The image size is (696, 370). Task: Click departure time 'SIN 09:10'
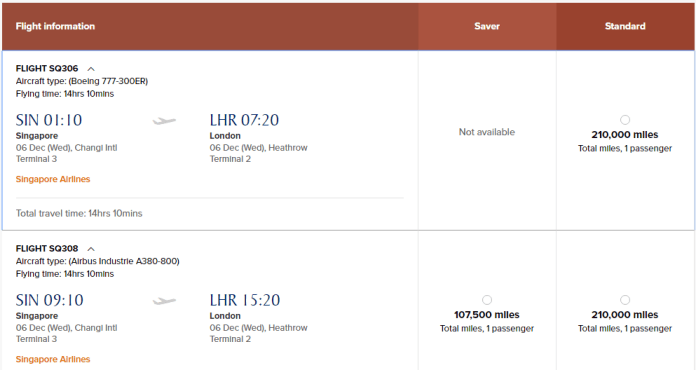pos(49,300)
